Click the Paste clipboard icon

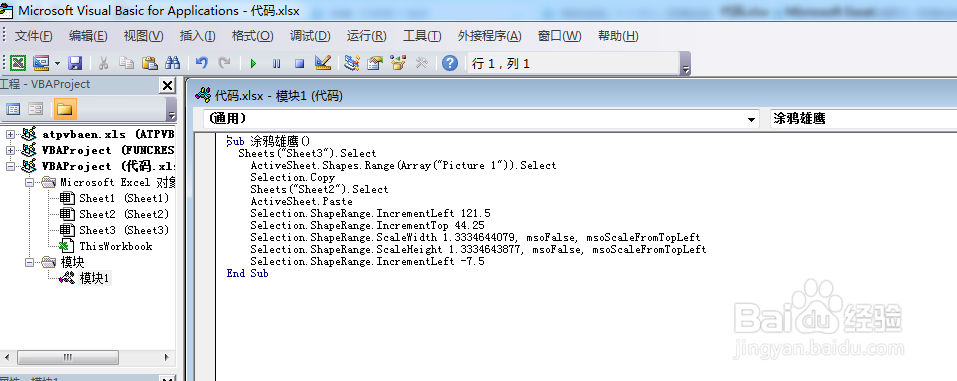[x=150, y=63]
